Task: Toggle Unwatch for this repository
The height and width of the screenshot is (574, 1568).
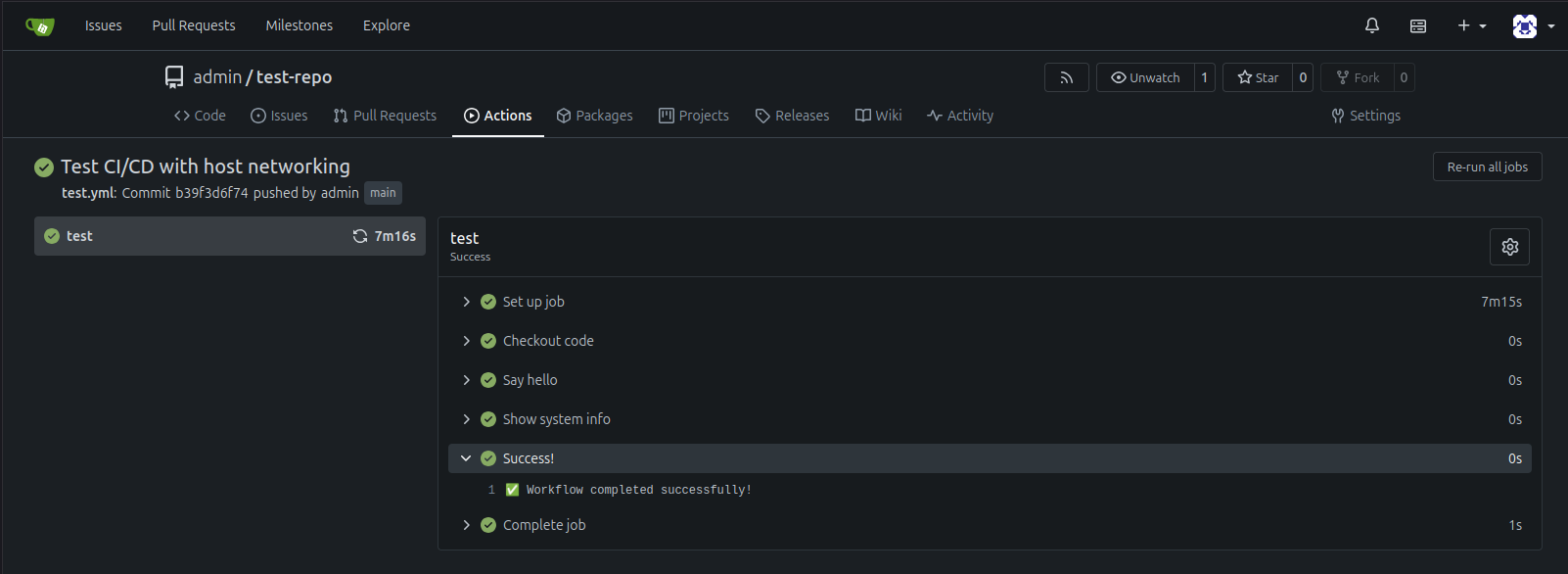Action: click(x=1145, y=77)
